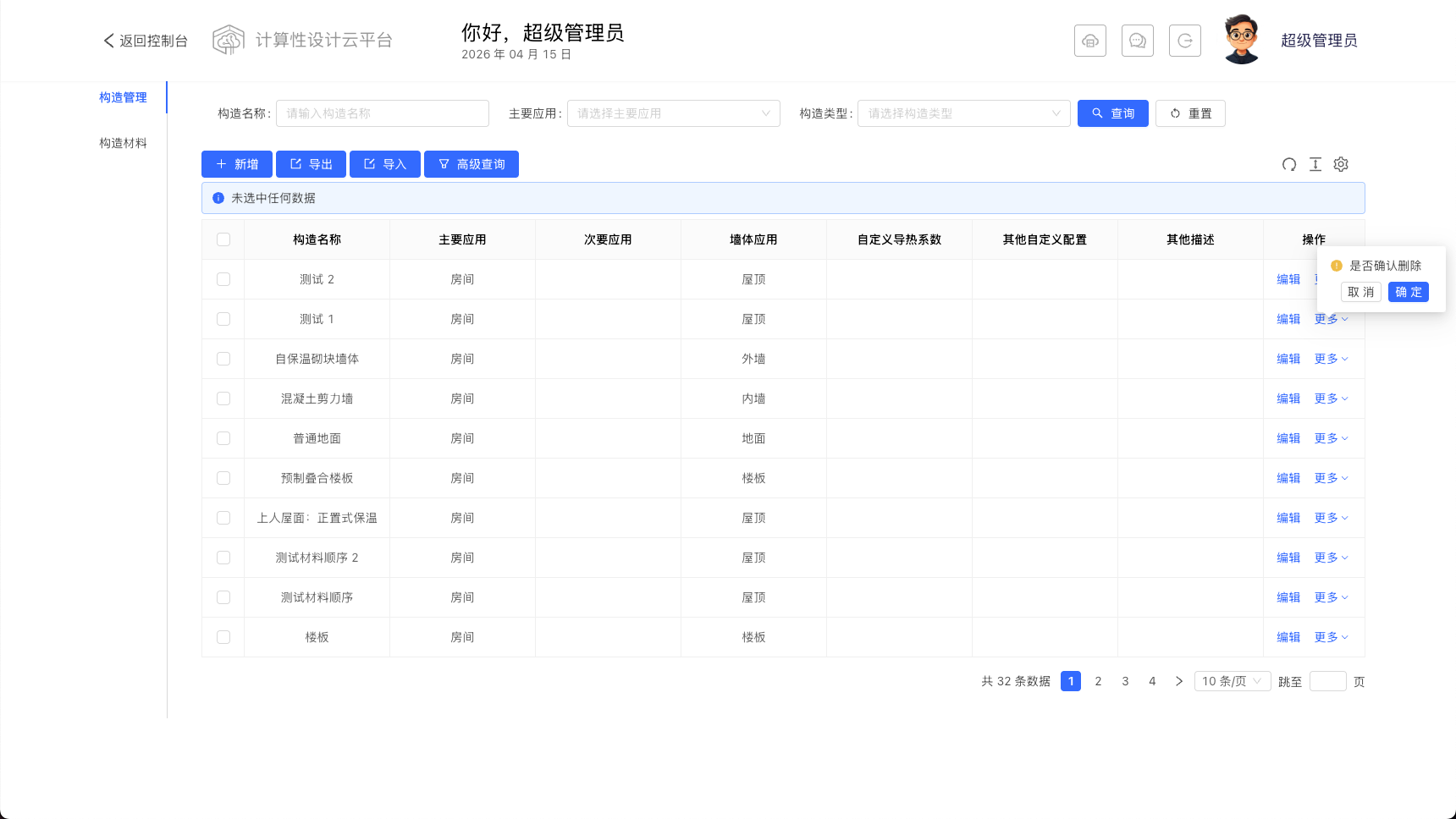The image size is (1456, 819).
Task: Click the home icon in header
Action: pyautogui.click(x=1090, y=41)
